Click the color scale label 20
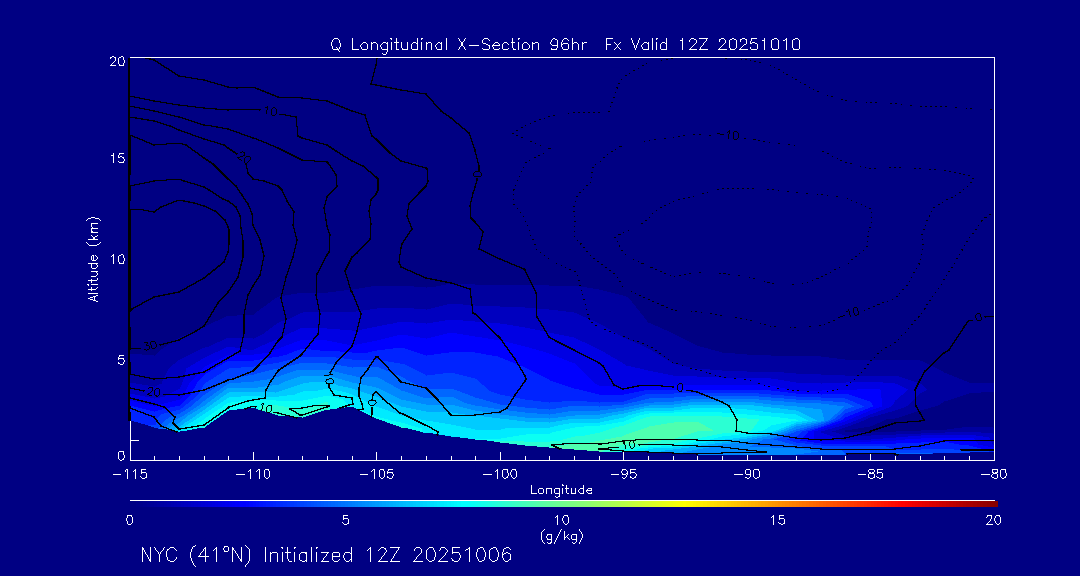 [x=993, y=521]
